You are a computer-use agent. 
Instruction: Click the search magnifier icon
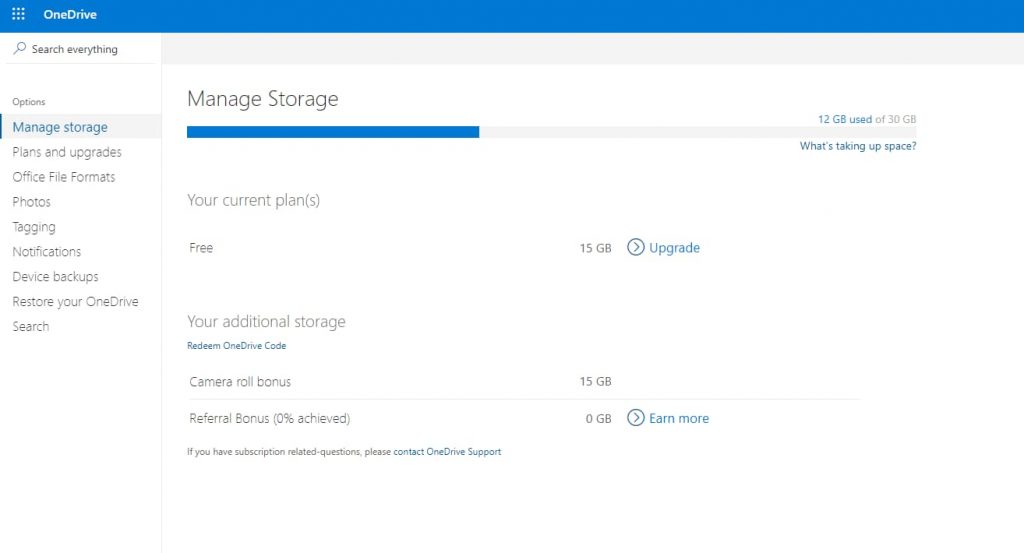pyautogui.click(x=20, y=48)
